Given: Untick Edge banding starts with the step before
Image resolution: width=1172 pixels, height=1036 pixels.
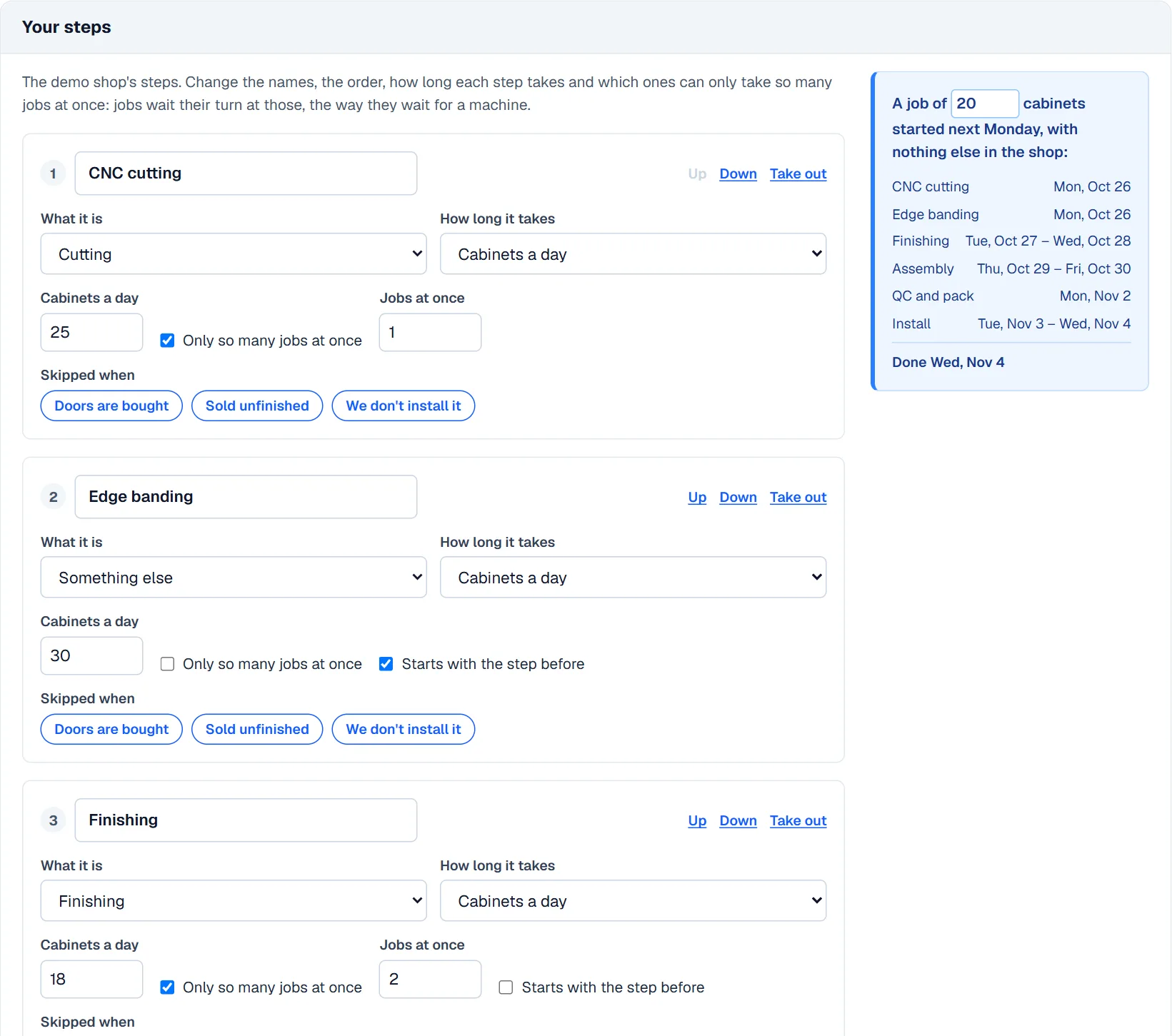Looking at the screenshot, I should click(x=386, y=664).
